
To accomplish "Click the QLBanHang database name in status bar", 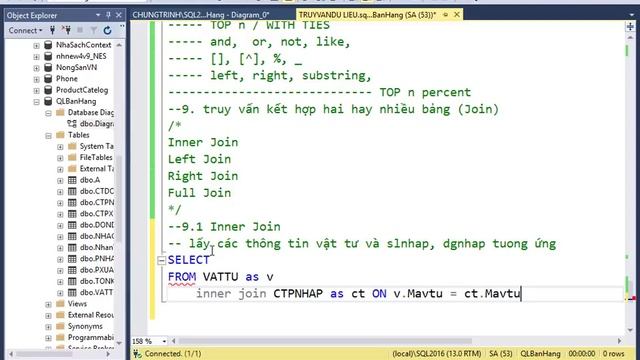I will click(540, 354).
